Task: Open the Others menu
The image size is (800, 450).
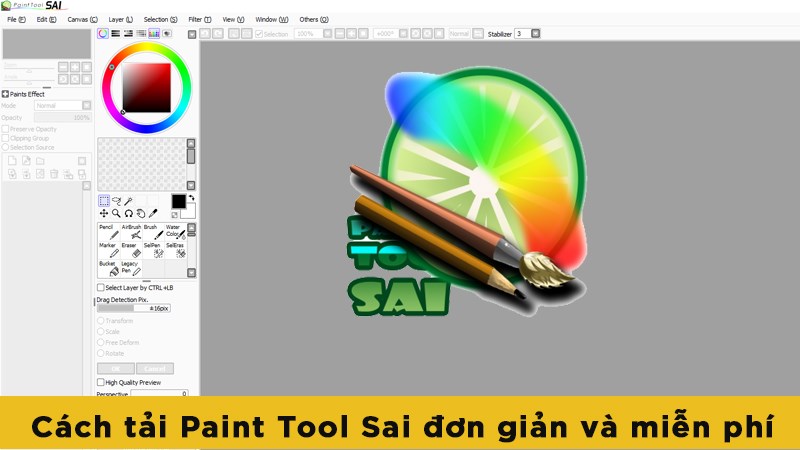Action: [314, 19]
